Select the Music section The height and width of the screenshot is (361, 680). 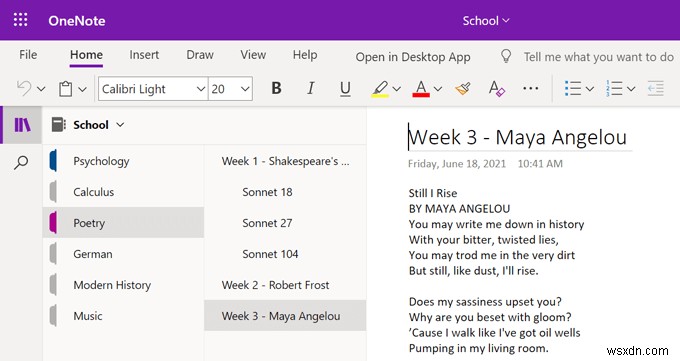point(123,315)
